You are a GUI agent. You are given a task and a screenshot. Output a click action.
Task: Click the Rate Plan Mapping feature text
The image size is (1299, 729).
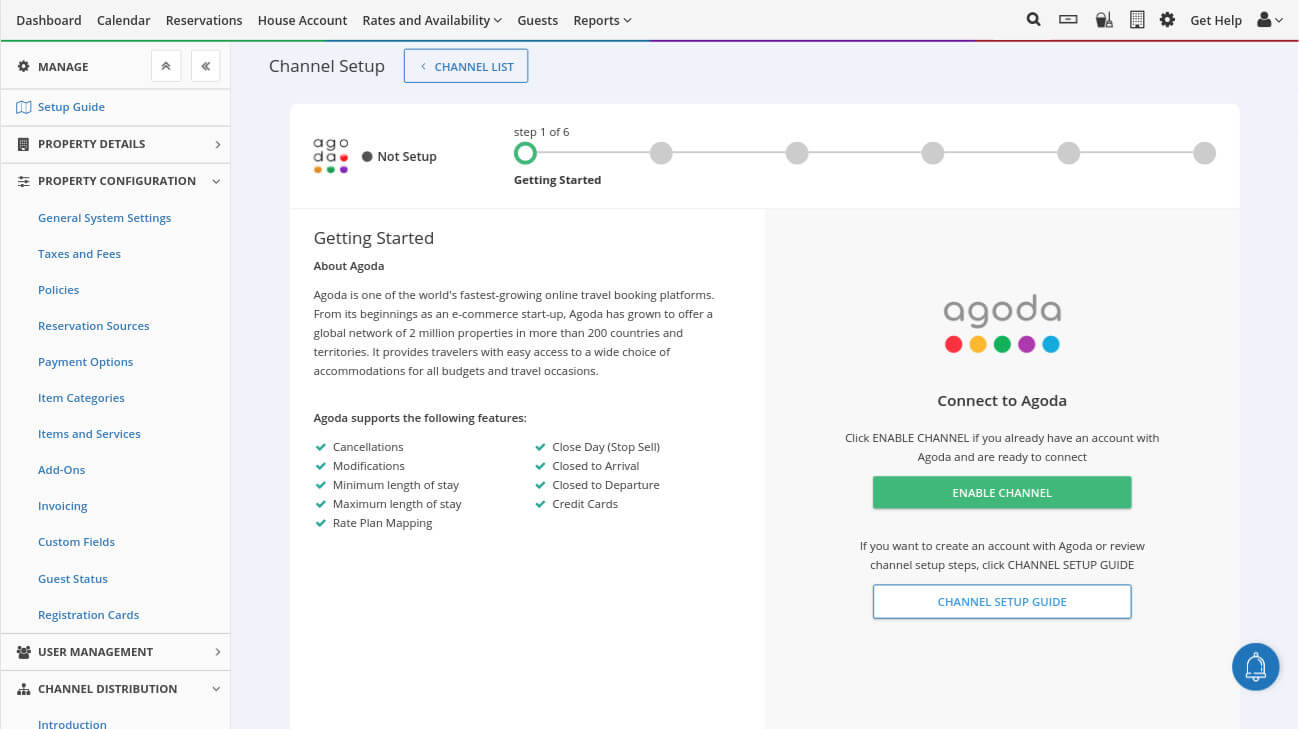pyautogui.click(x=382, y=523)
